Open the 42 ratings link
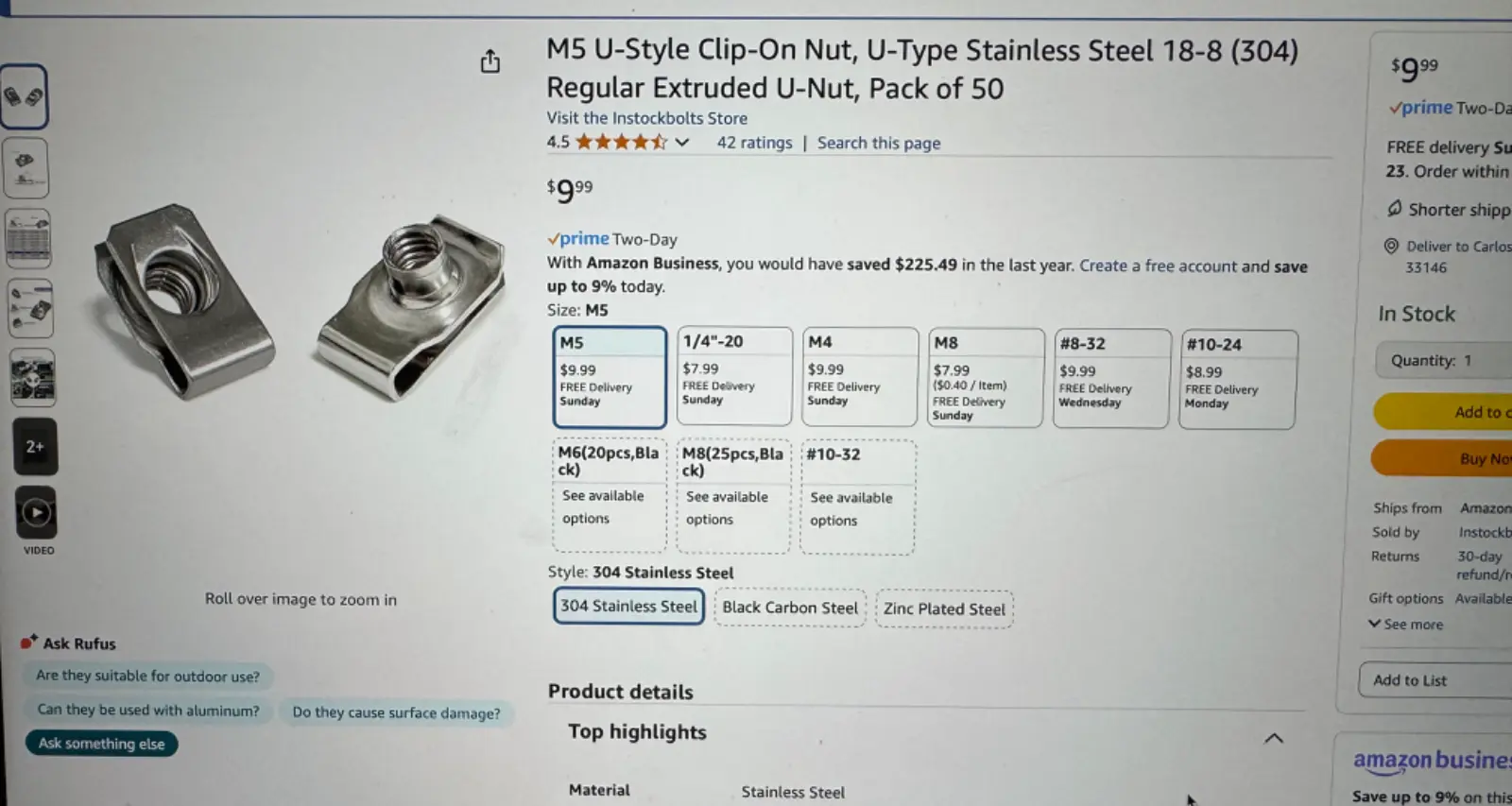The width and height of the screenshot is (1512, 806). 754,143
